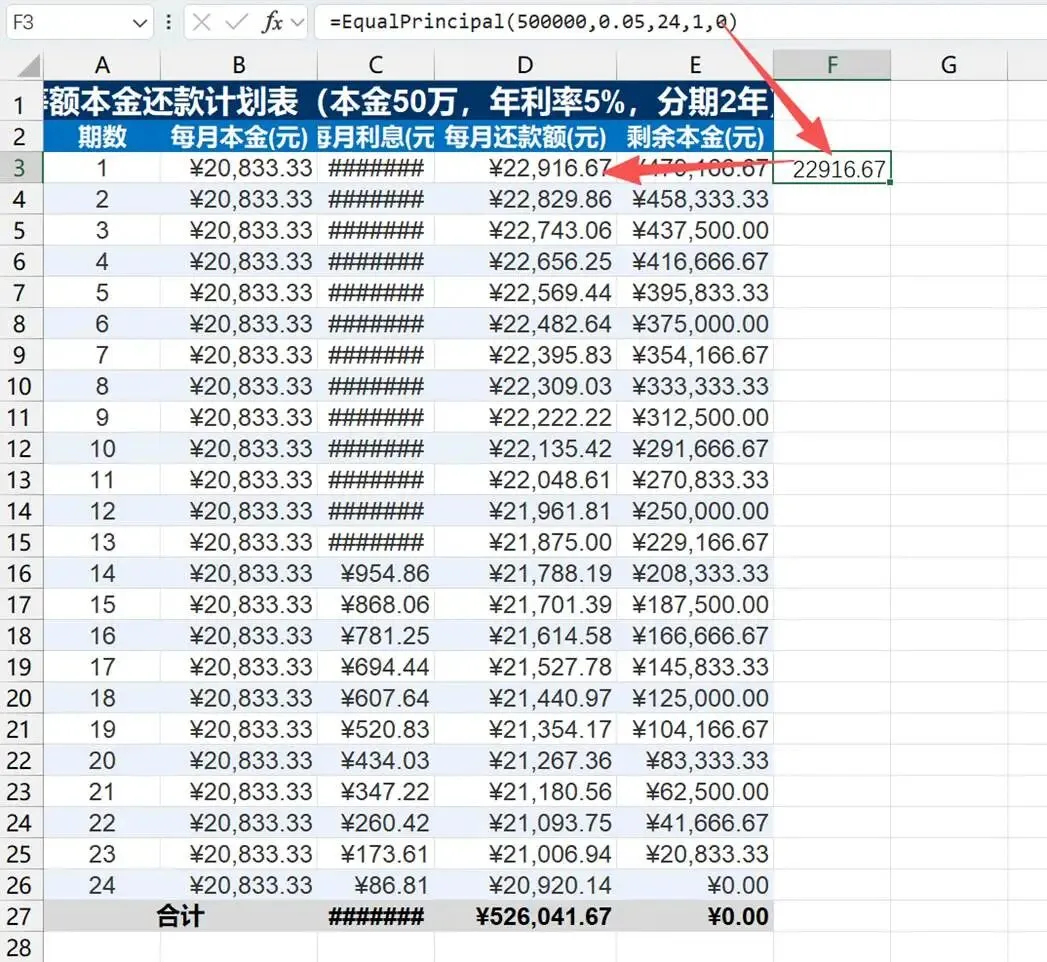
Task: Select column B header
Action: (x=238, y=65)
